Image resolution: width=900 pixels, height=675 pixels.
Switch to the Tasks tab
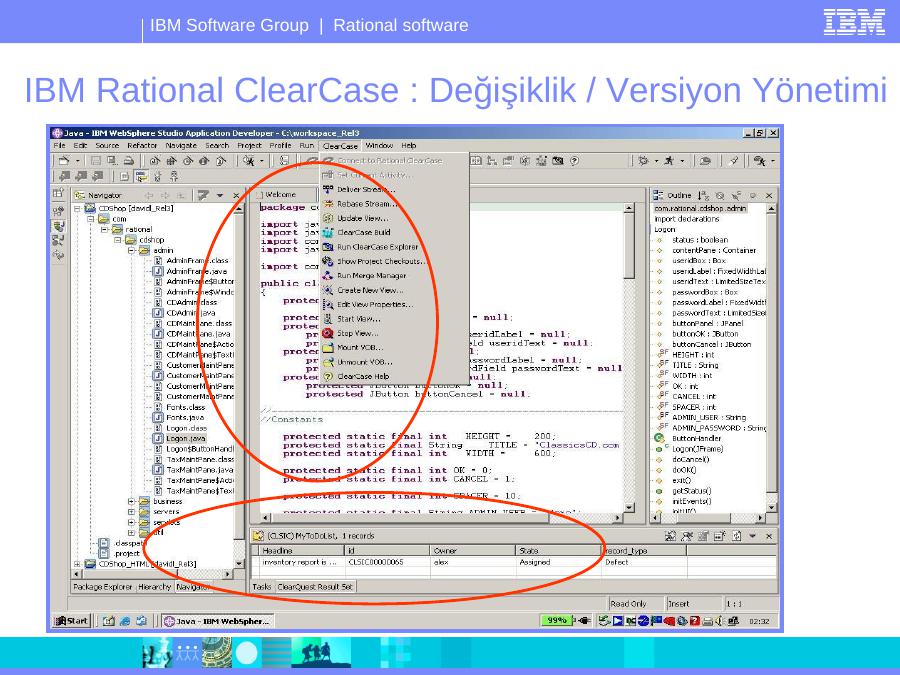pyautogui.click(x=262, y=587)
